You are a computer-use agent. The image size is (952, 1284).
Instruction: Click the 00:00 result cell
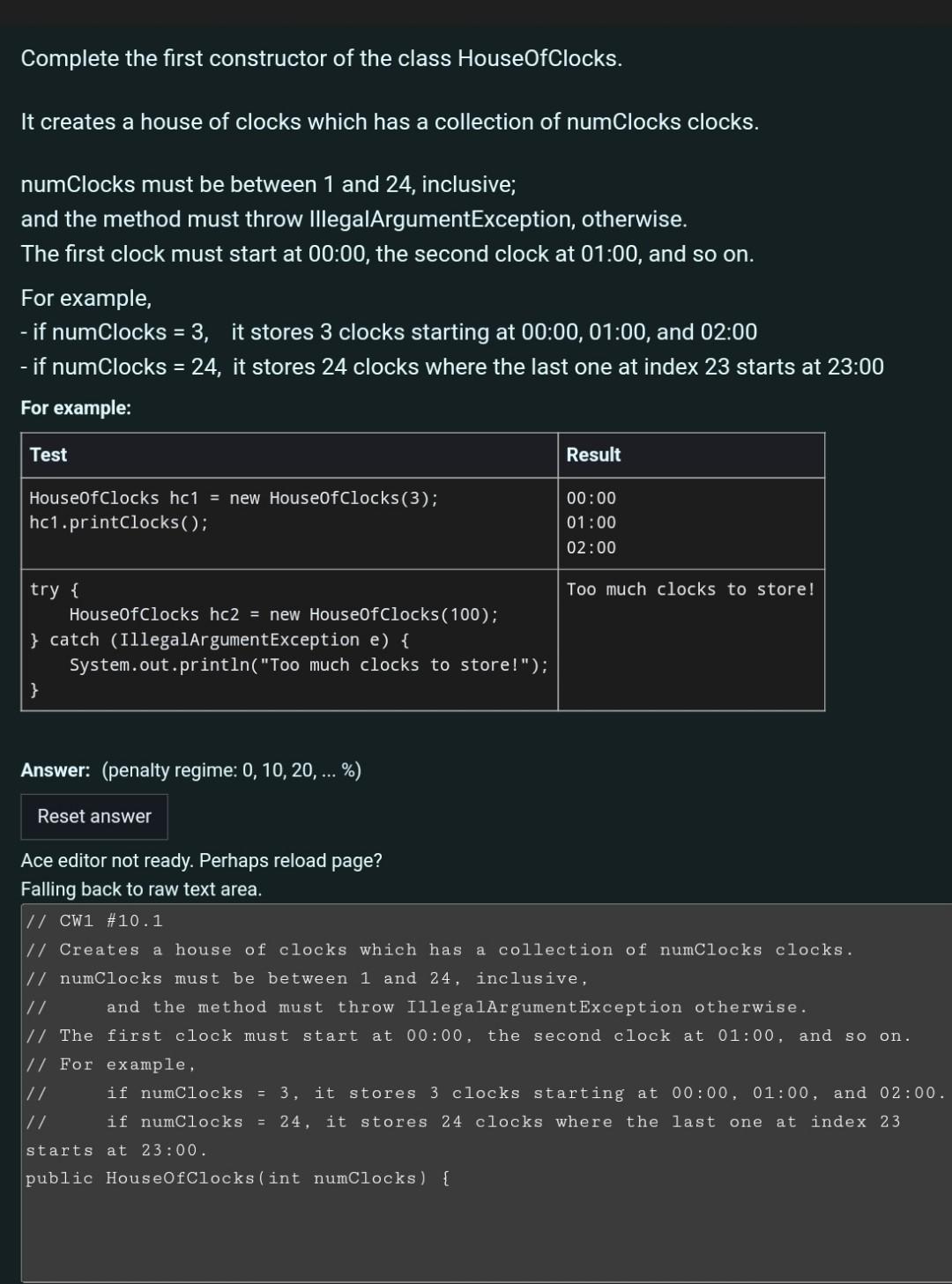click(x=590, y=498)
